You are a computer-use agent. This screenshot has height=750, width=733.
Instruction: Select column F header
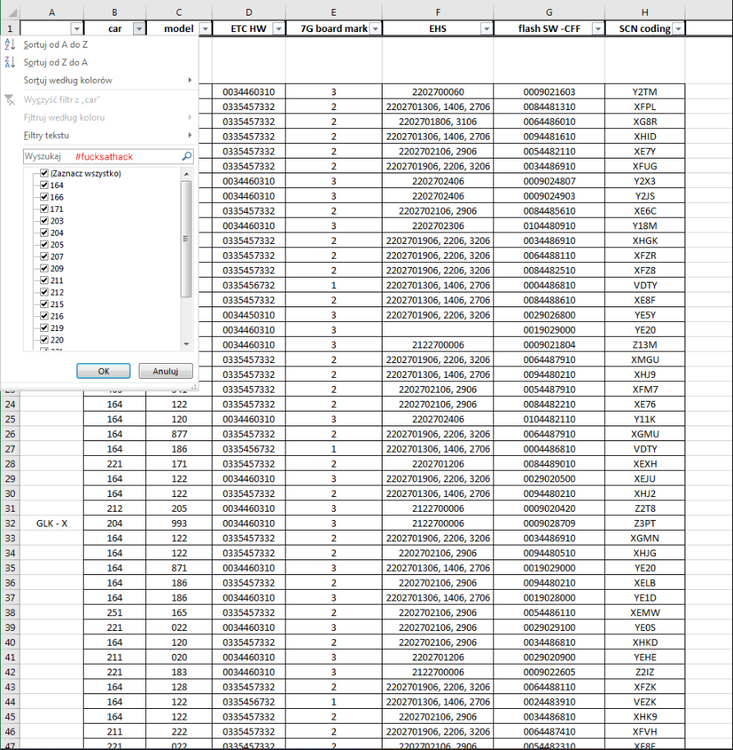pos(438,12)
